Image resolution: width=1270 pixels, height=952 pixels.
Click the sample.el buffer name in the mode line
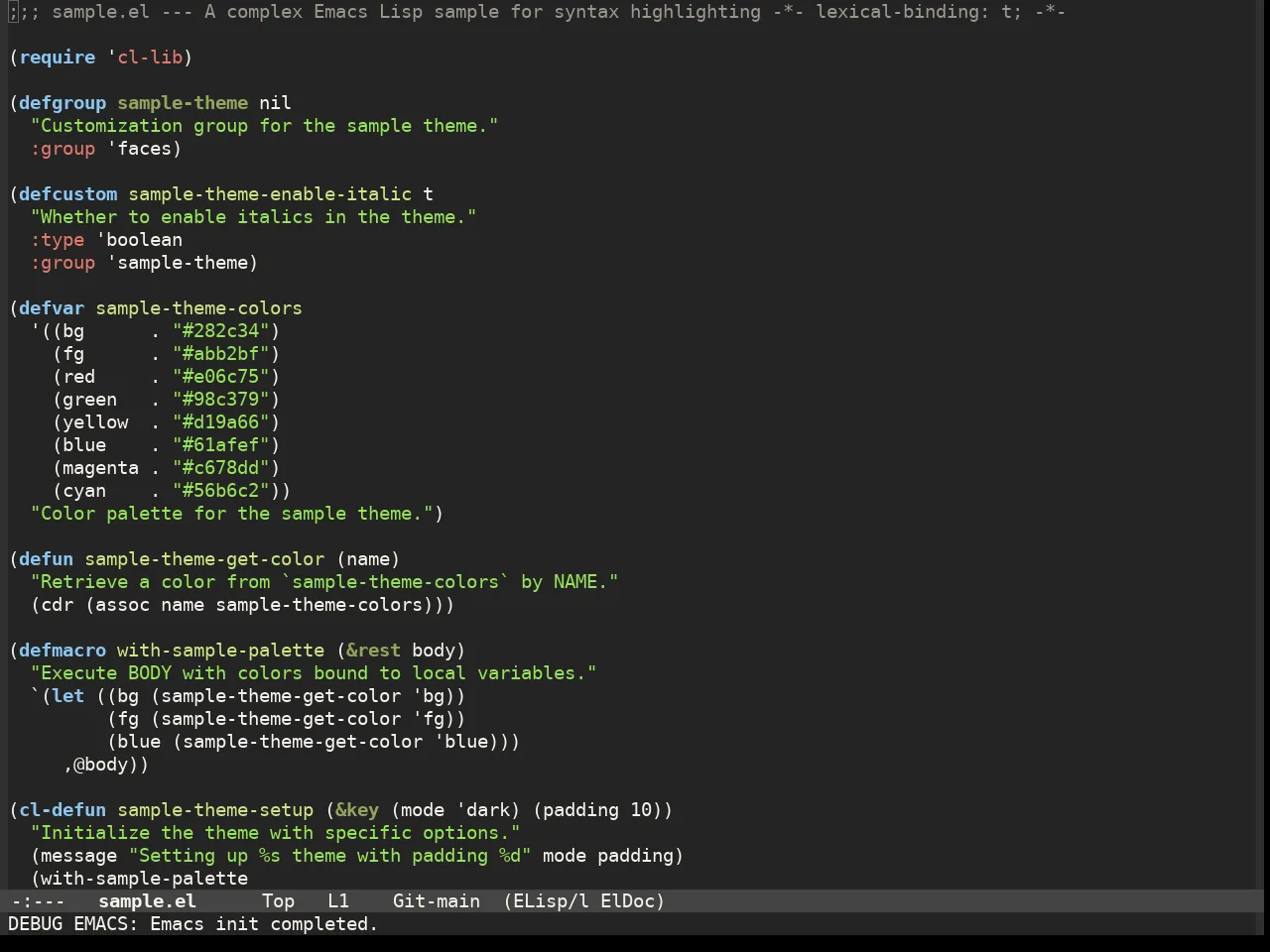click(x=147, y=901)
